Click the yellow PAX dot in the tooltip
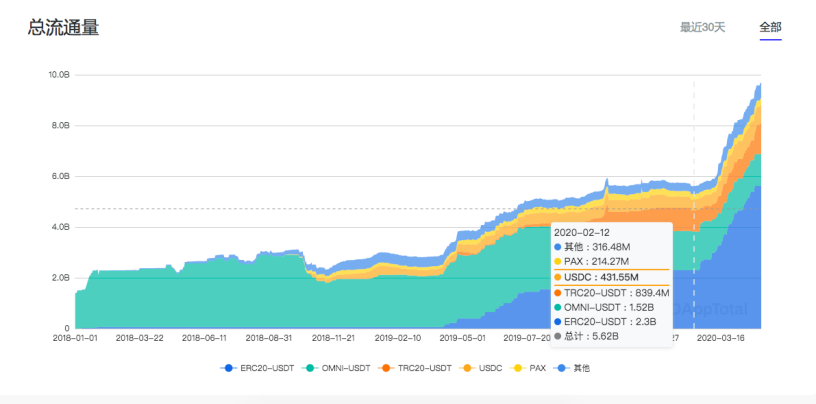The image size is (816, 404). (x=557, y=261)
